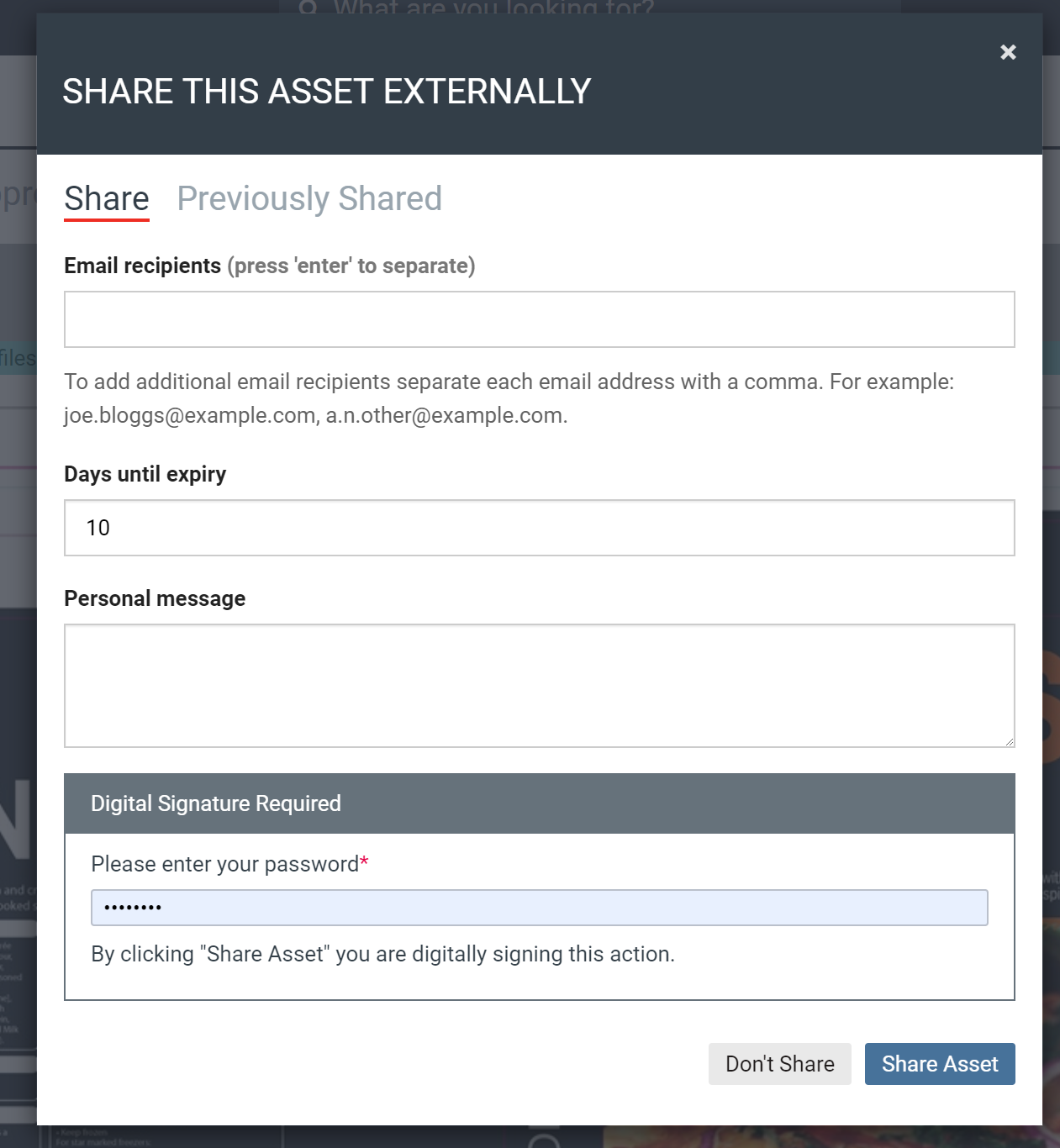Click the Share Asset button
The image size is (1060, 1148).
tap(939, 1064)
